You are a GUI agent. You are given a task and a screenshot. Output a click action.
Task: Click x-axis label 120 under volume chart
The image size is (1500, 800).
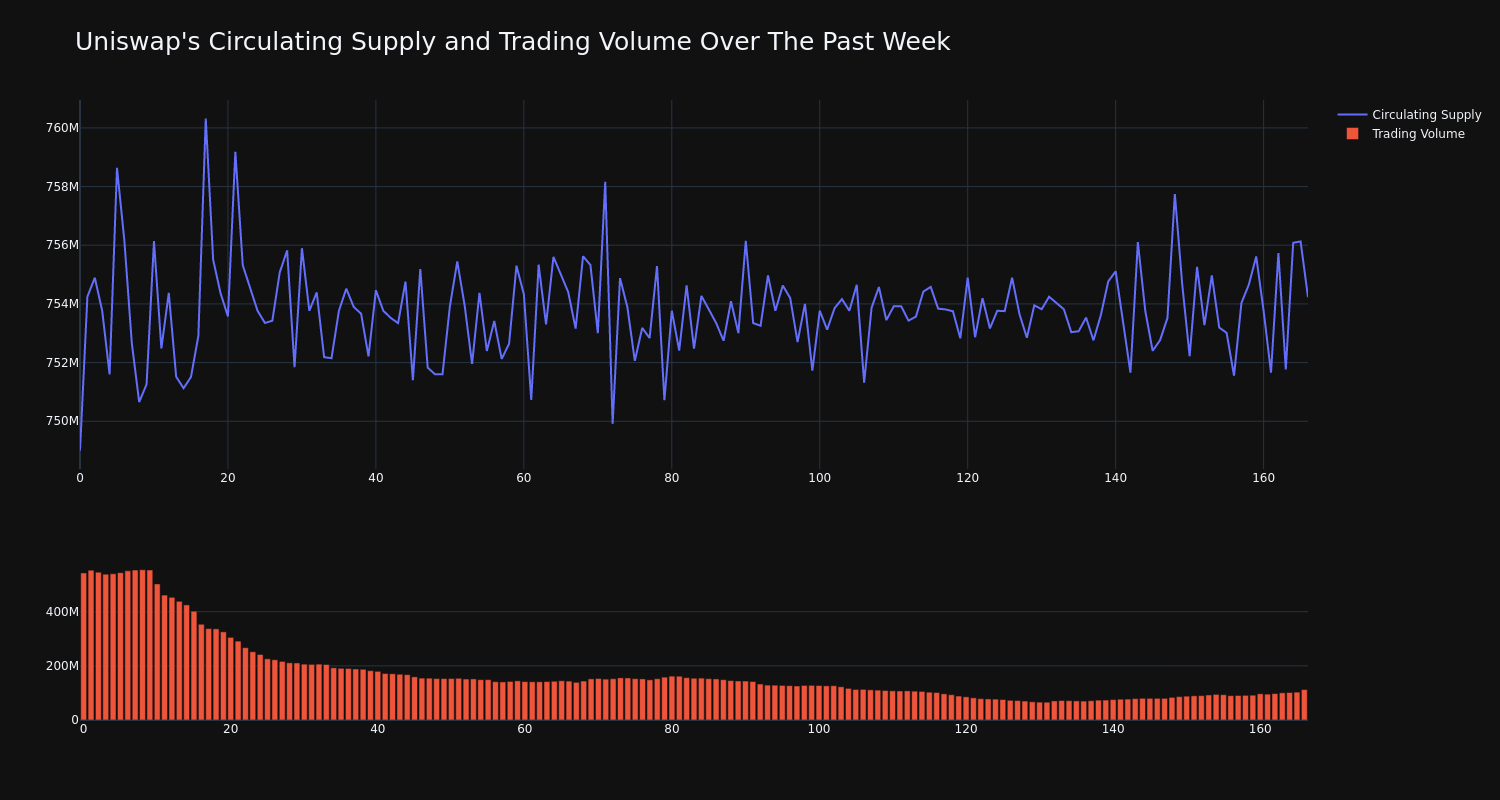966,729
